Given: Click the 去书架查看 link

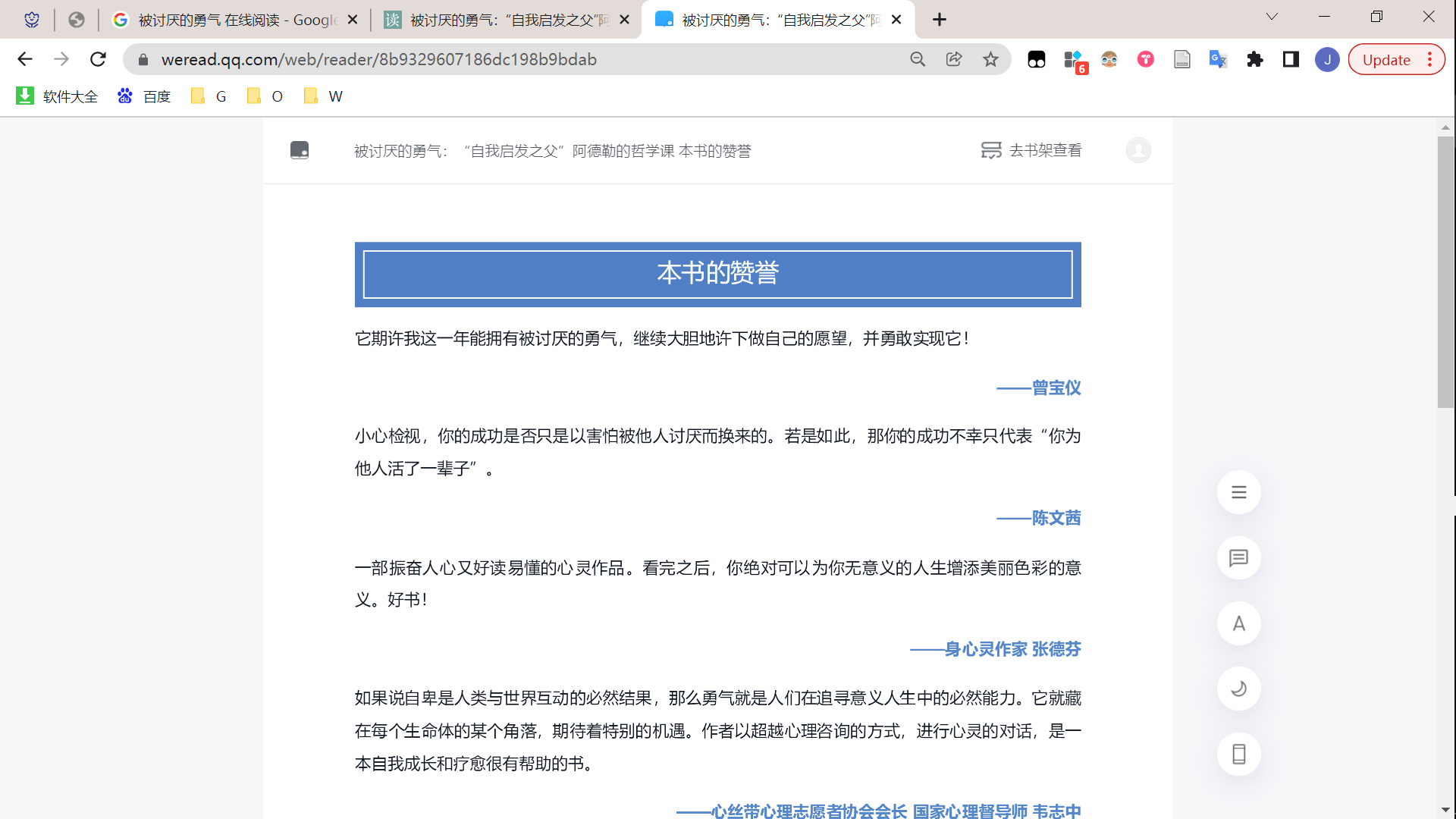Looking at the screenshot, I should (x=1031, y=150).
